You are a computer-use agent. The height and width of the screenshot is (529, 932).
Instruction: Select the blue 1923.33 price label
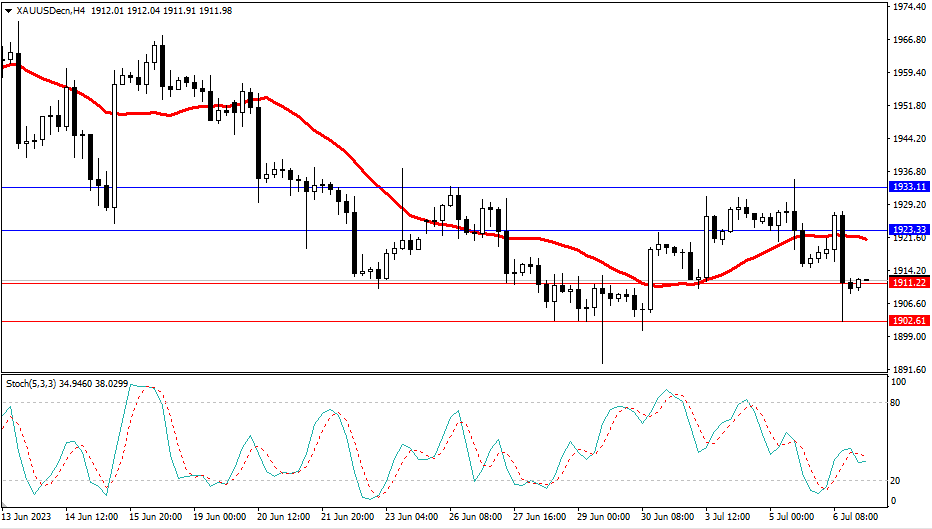pyautogui.click(x=909, y=230)
